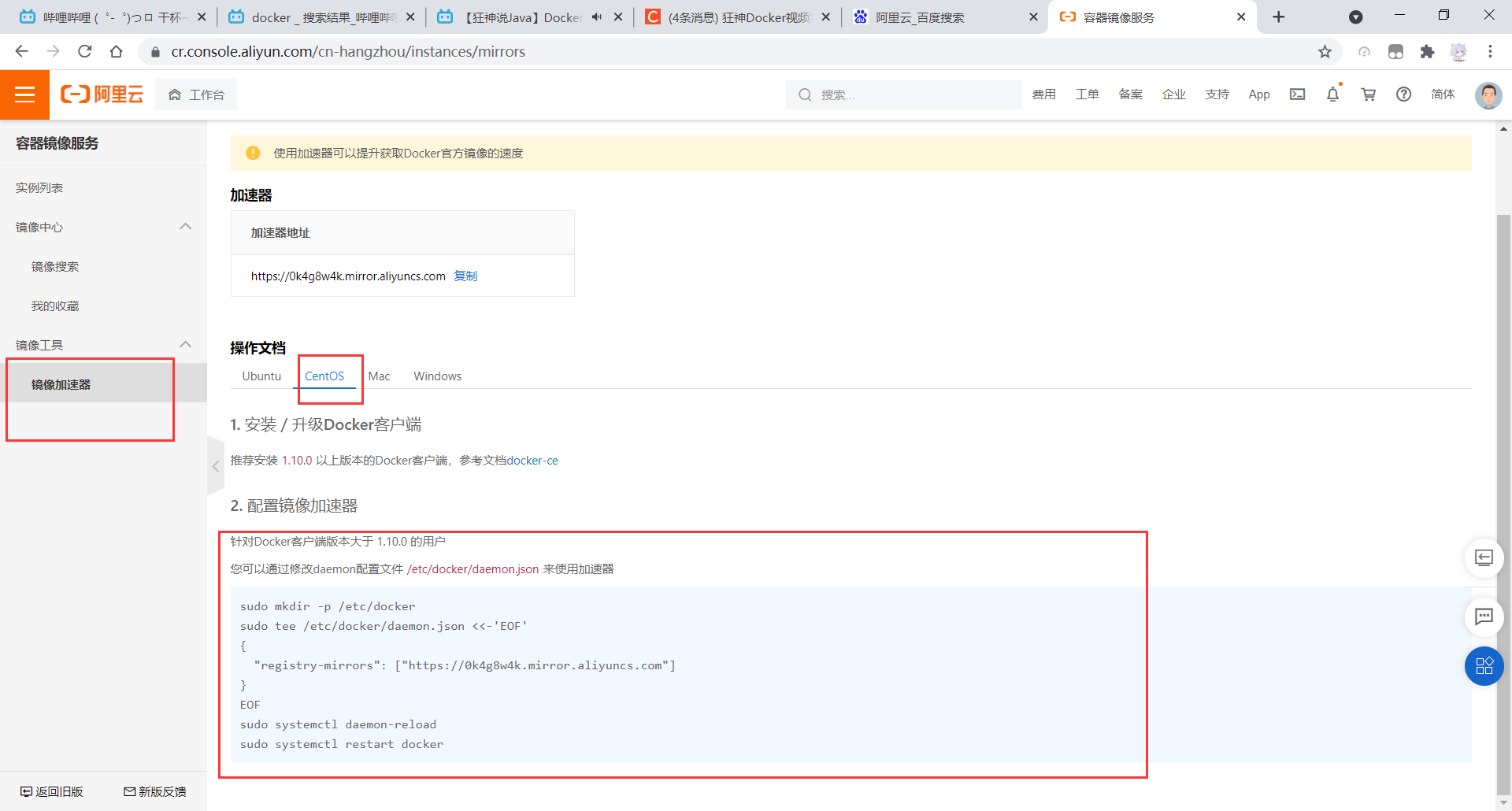Switch to the Windows tab

437,376
